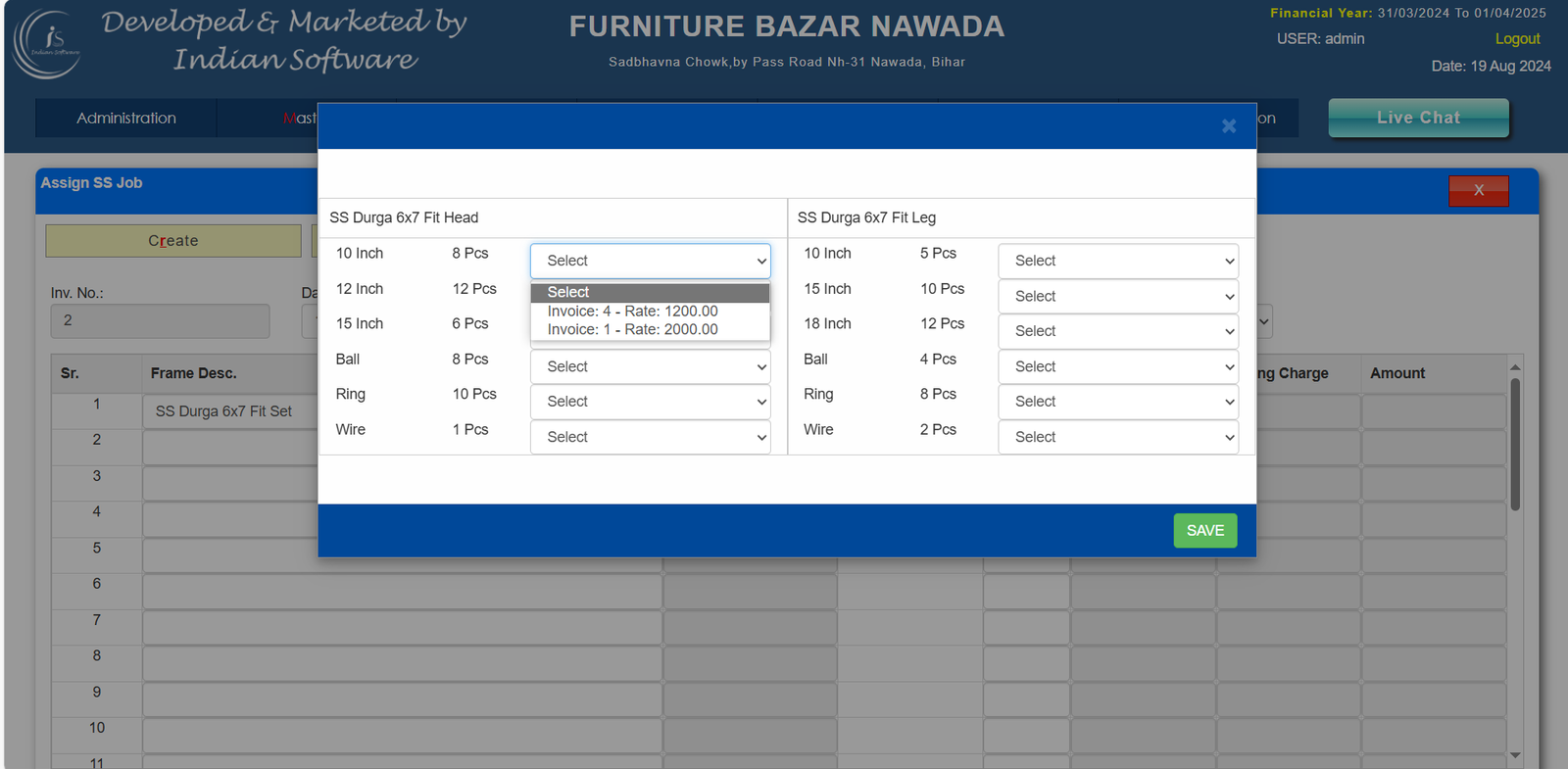Click the Assign SS Job title
This screenshot has width=1568, height=769.
91,183
